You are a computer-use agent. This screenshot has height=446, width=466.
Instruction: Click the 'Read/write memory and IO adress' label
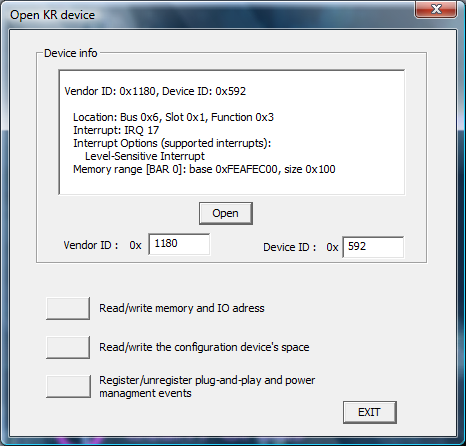point(182,308)
